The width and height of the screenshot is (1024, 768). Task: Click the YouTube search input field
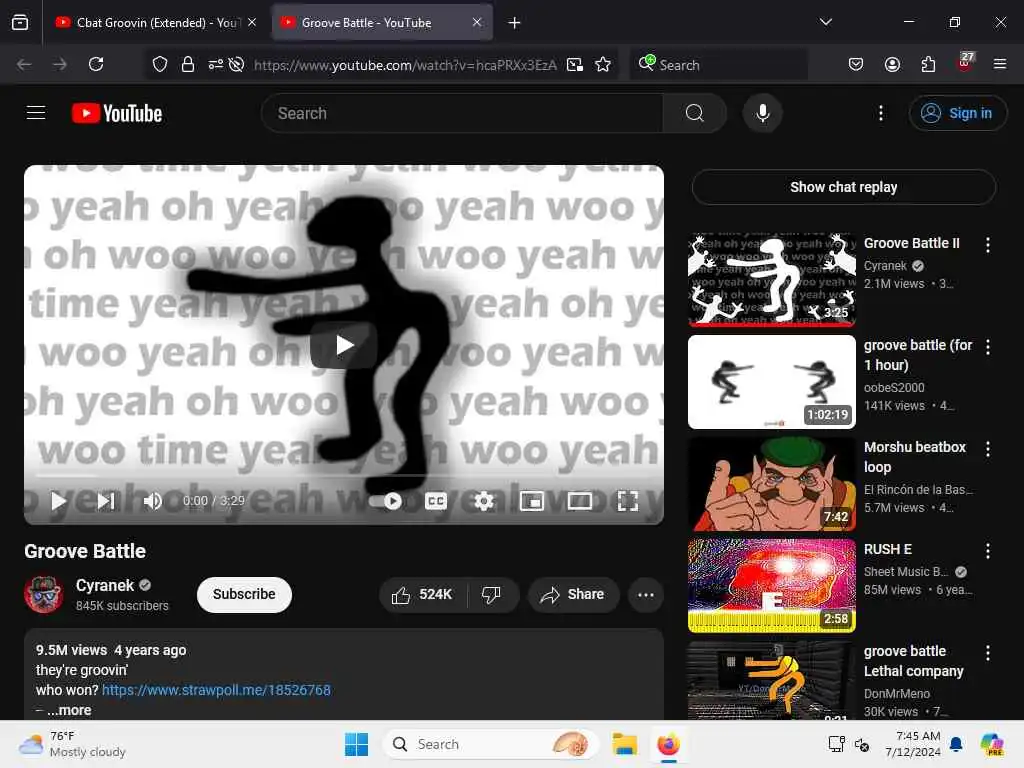coord(462,113)
